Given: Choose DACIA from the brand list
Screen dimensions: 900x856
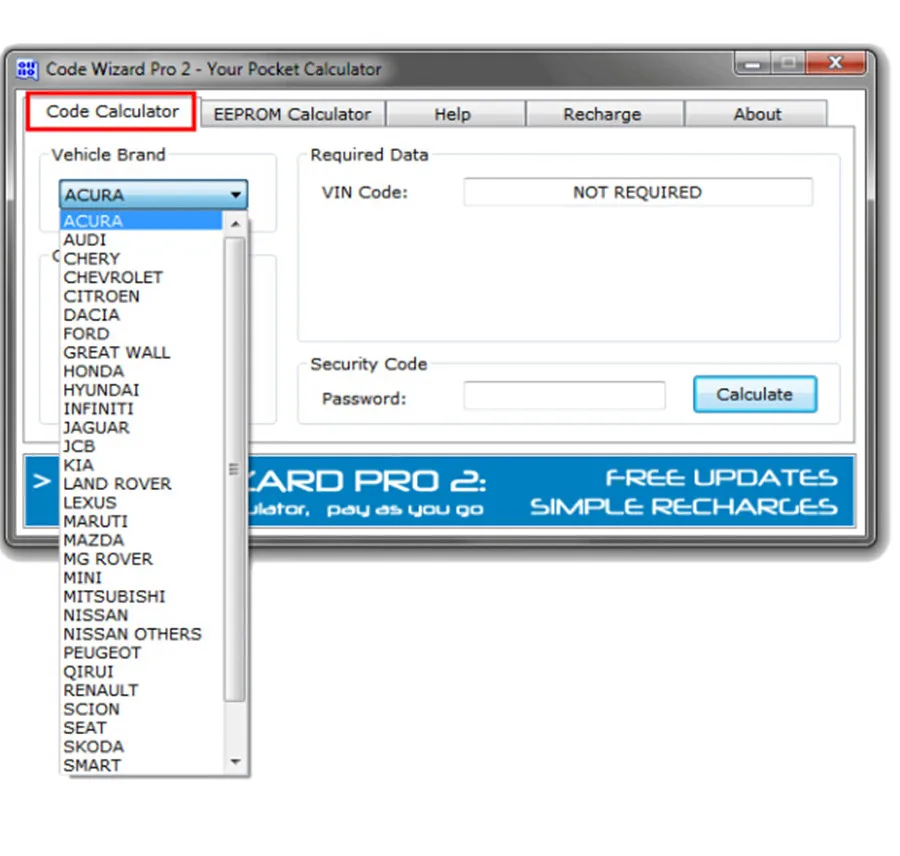Looking at the screenshot, I should (x=142, y=315).
